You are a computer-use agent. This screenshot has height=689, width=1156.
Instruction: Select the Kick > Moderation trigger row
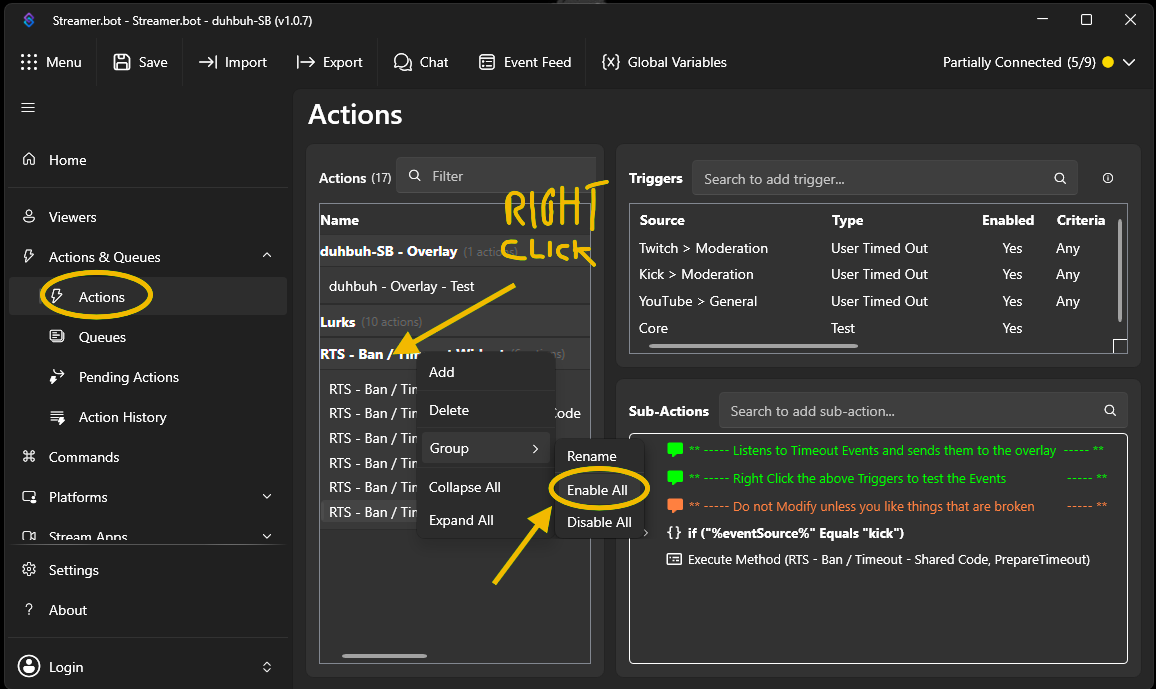[x=874, y=274]
